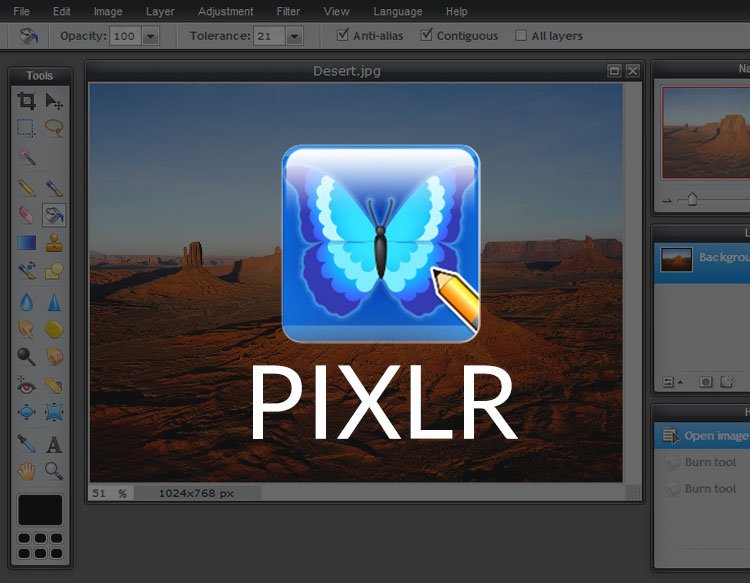Select the Sponge tool
This screenshot has width=750, height=583.
coord(54,329)
